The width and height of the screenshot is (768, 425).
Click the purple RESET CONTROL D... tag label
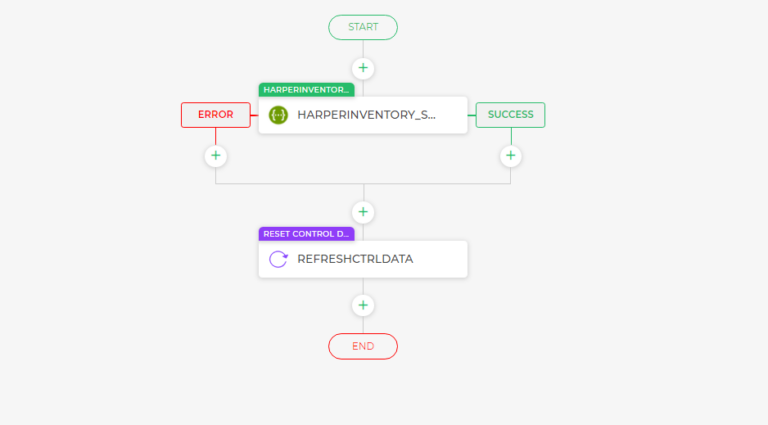coord(306,234)
